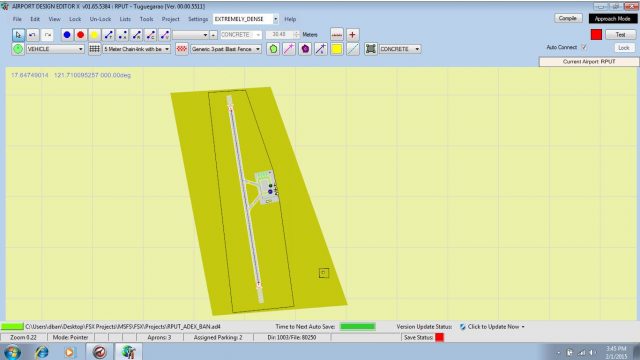Viewport: 640px width, 360px height.
Task: Click the Zoom 0.22 status entry
Action: point(23,338)
